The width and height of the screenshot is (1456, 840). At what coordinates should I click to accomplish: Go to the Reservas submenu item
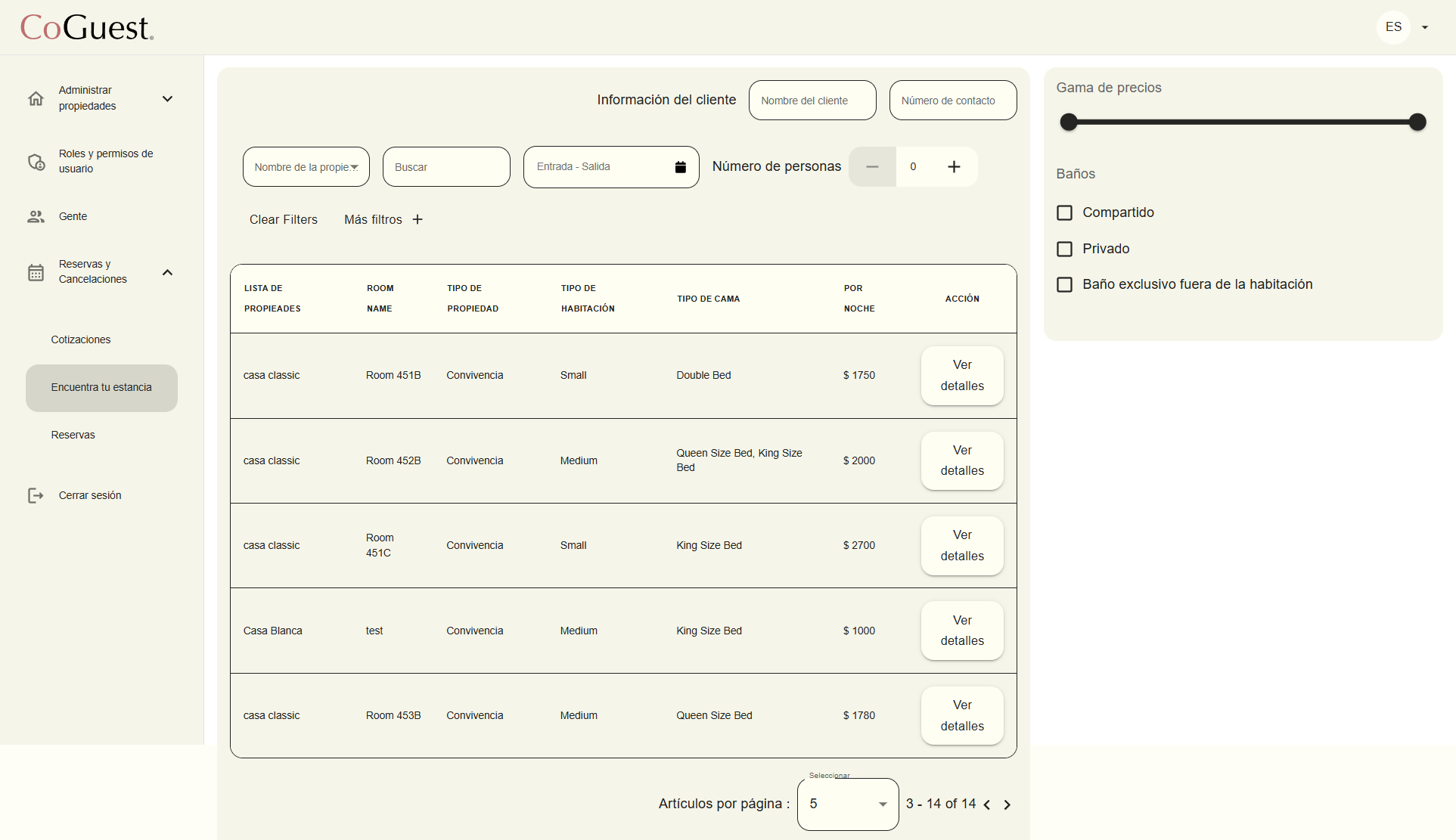pos(73,435)
